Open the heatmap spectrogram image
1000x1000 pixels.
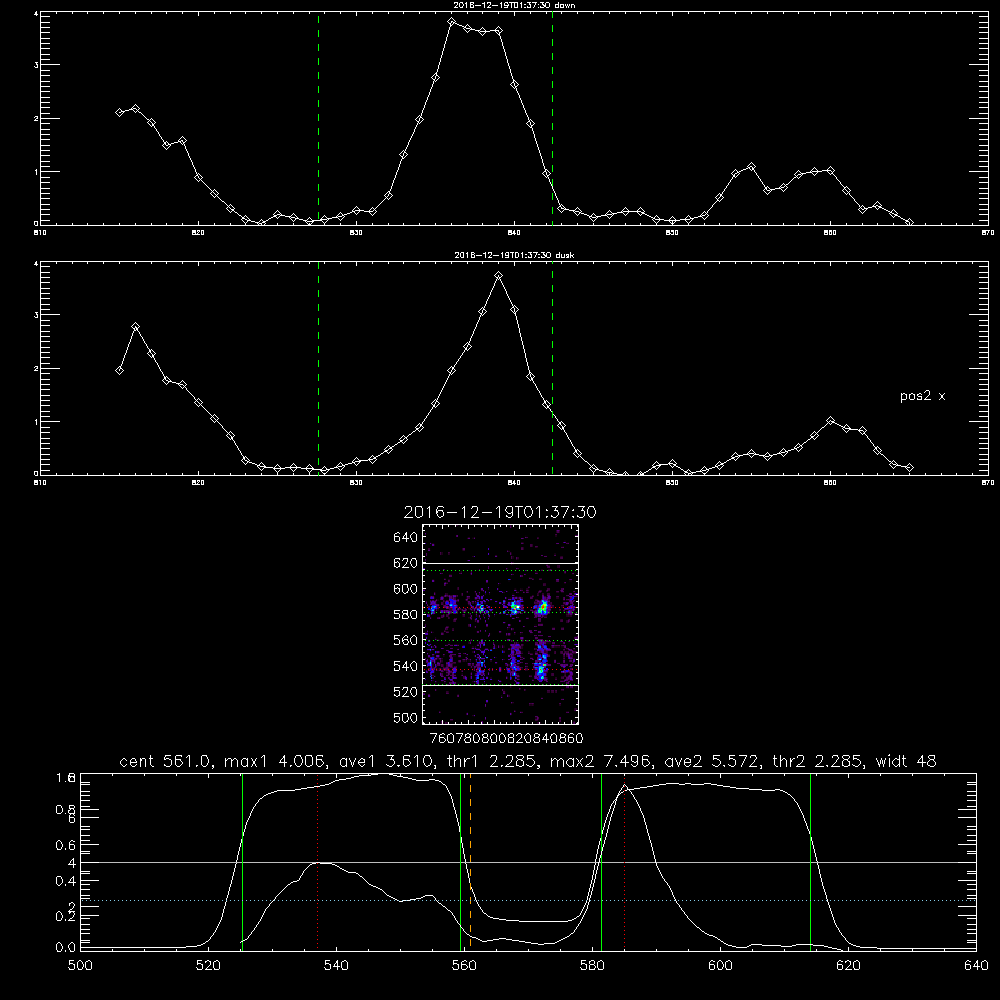point(500,624)
